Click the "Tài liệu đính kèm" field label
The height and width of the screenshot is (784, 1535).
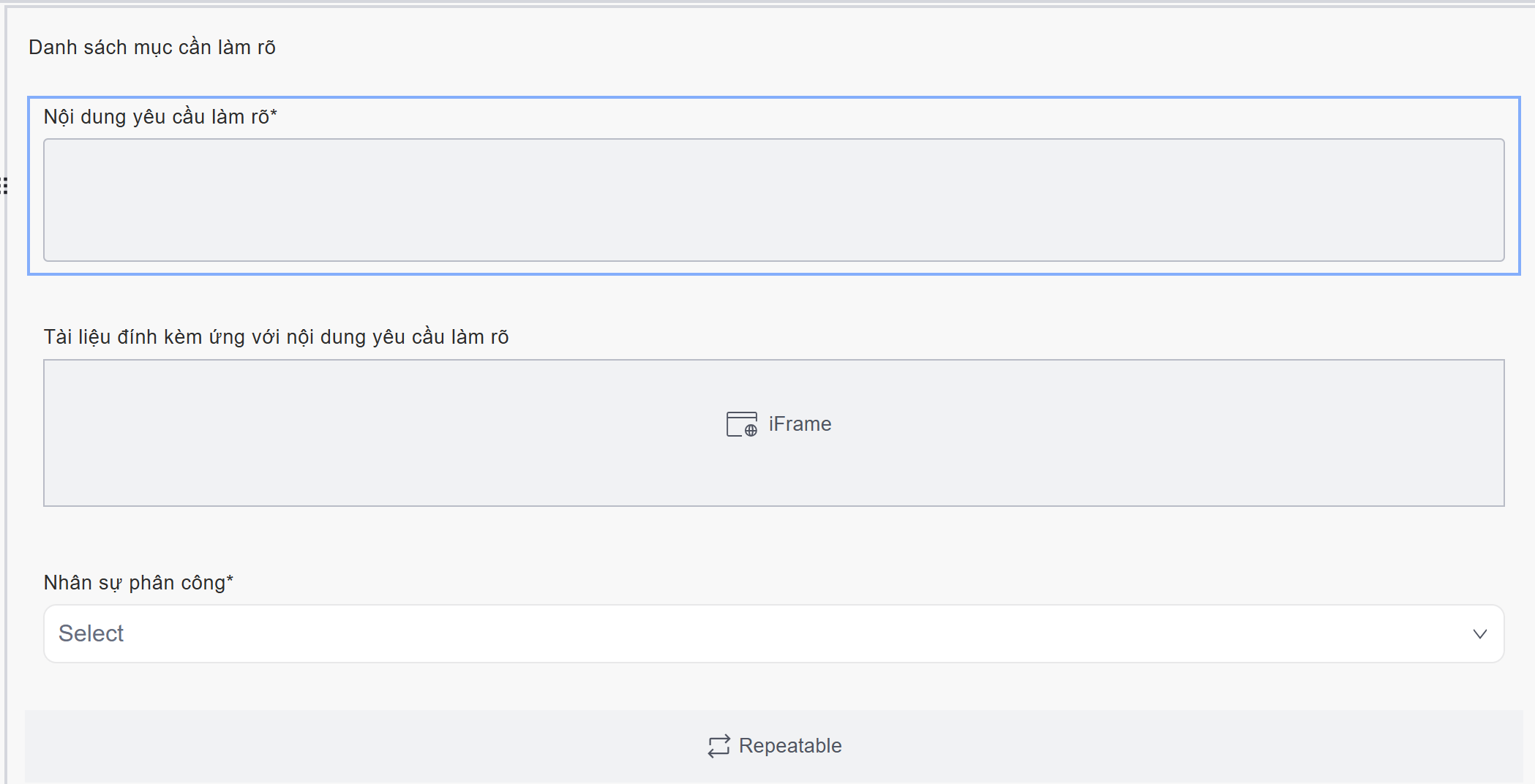(x=276, y=337)
